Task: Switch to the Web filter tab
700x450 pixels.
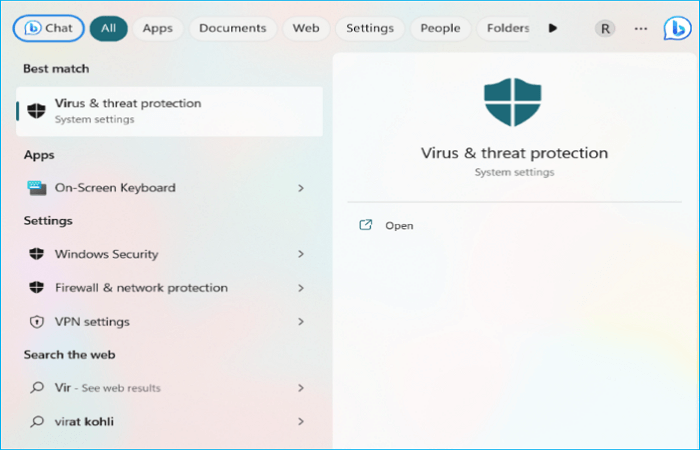Action: (306, 28)
